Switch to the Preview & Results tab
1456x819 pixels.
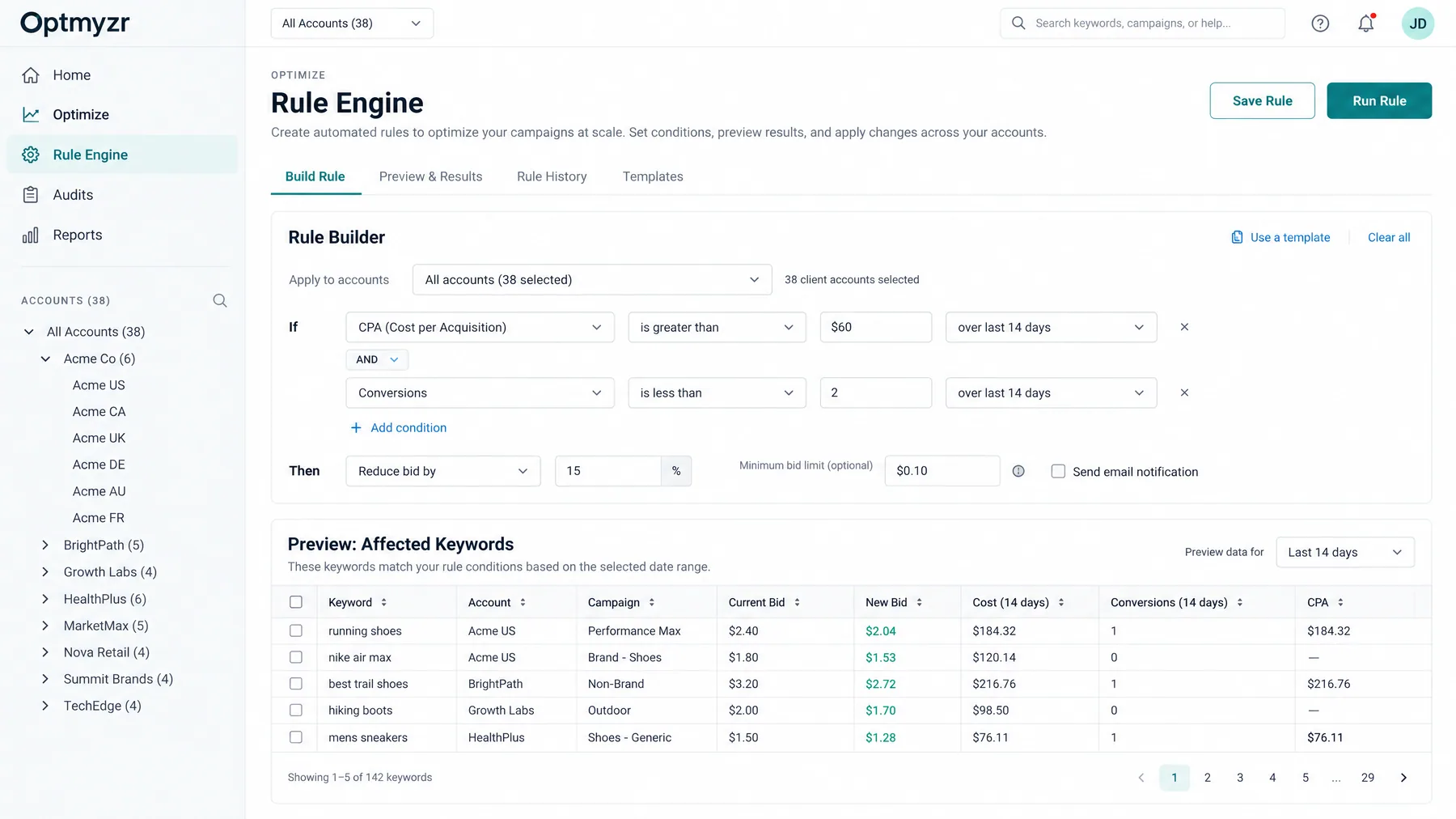tap(430, 176)
